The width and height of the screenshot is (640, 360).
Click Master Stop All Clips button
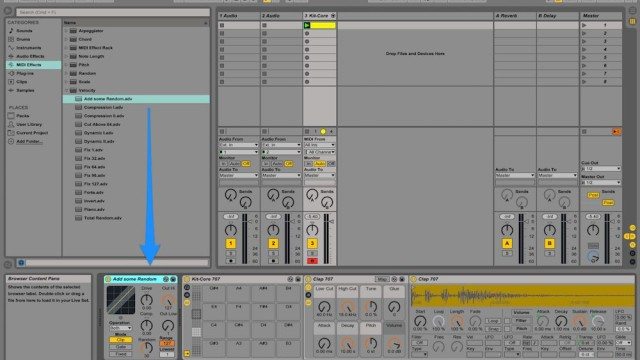[584, 131]
